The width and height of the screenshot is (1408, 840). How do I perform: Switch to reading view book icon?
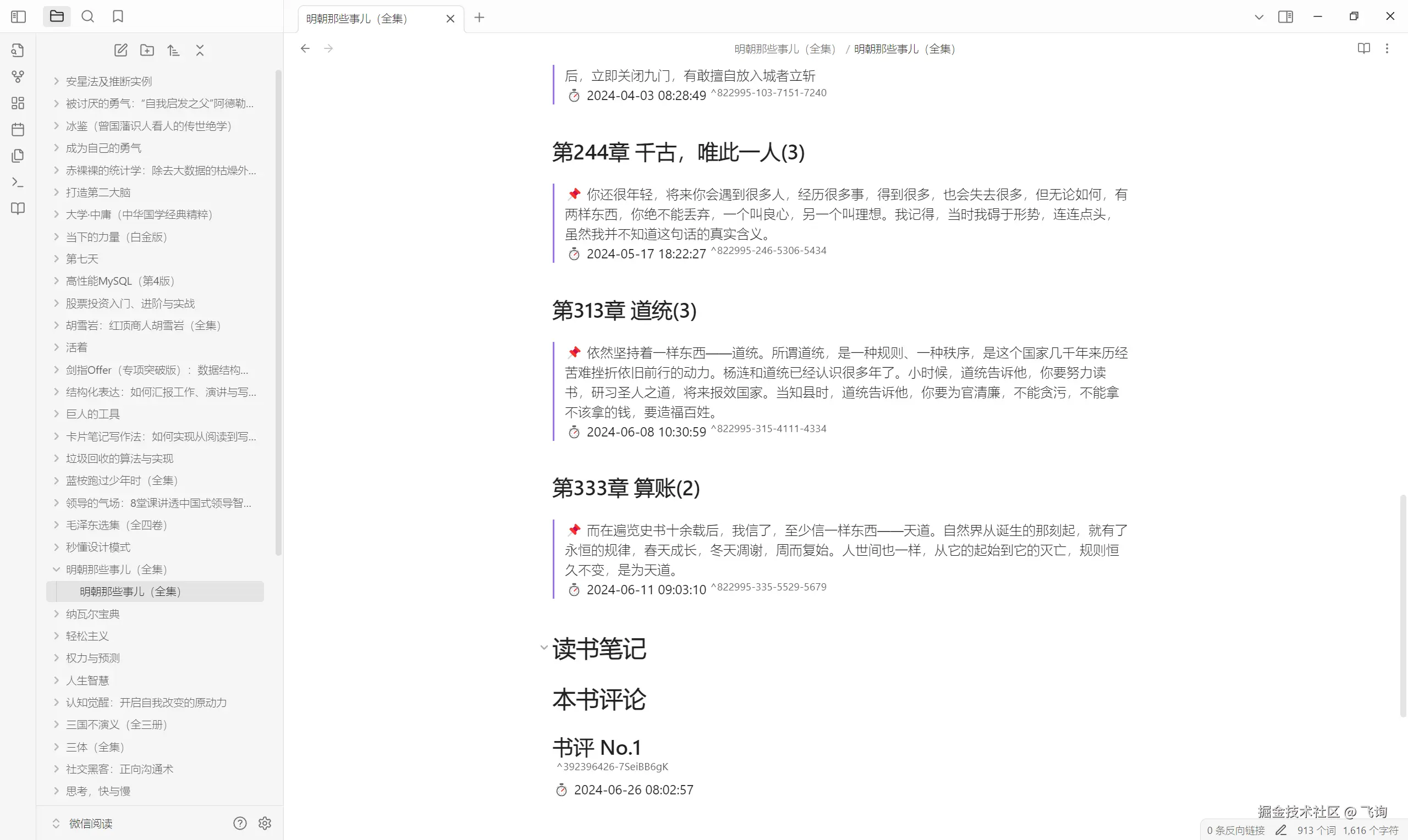1363,49
